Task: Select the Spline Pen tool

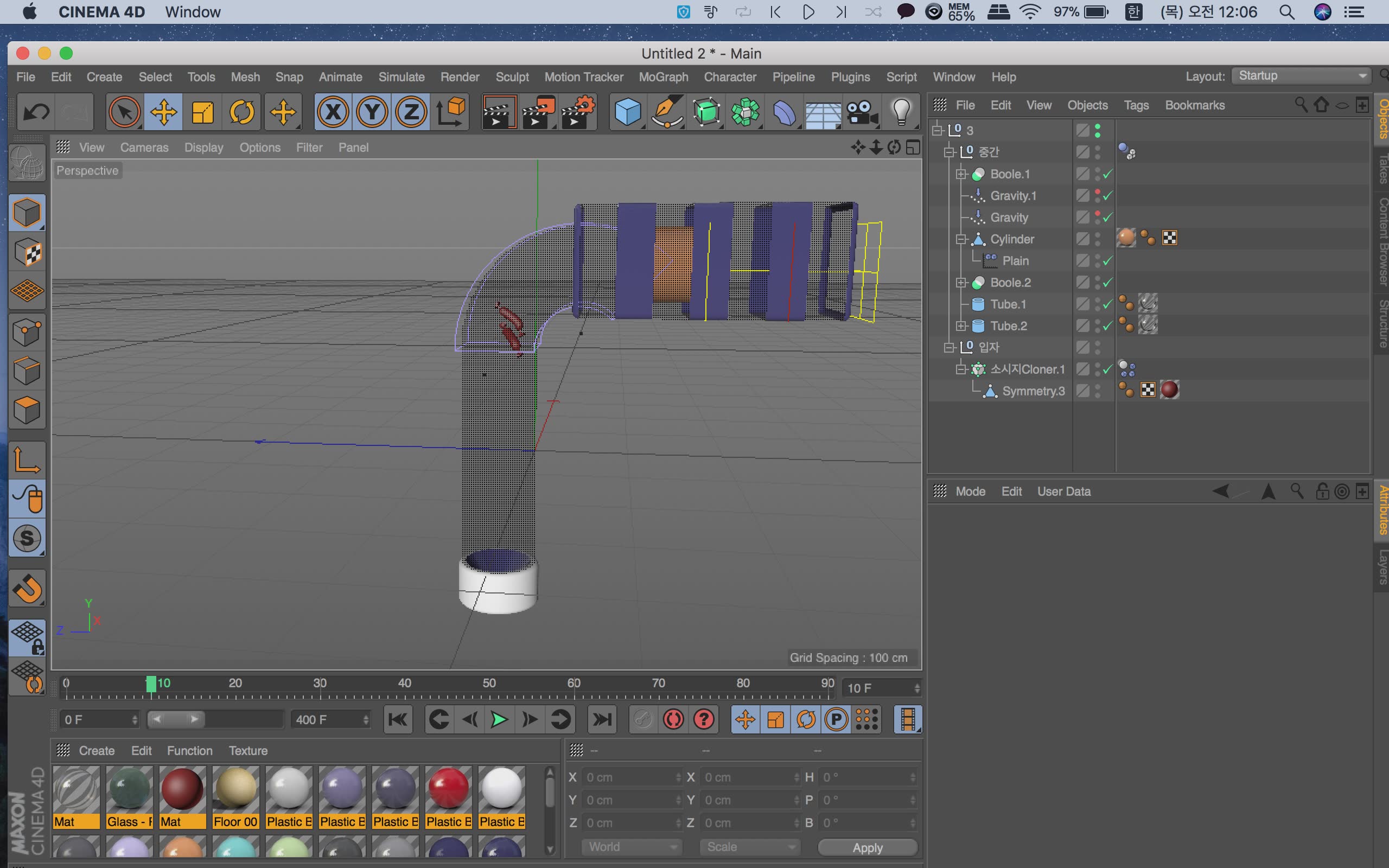Action: (667, 111)
